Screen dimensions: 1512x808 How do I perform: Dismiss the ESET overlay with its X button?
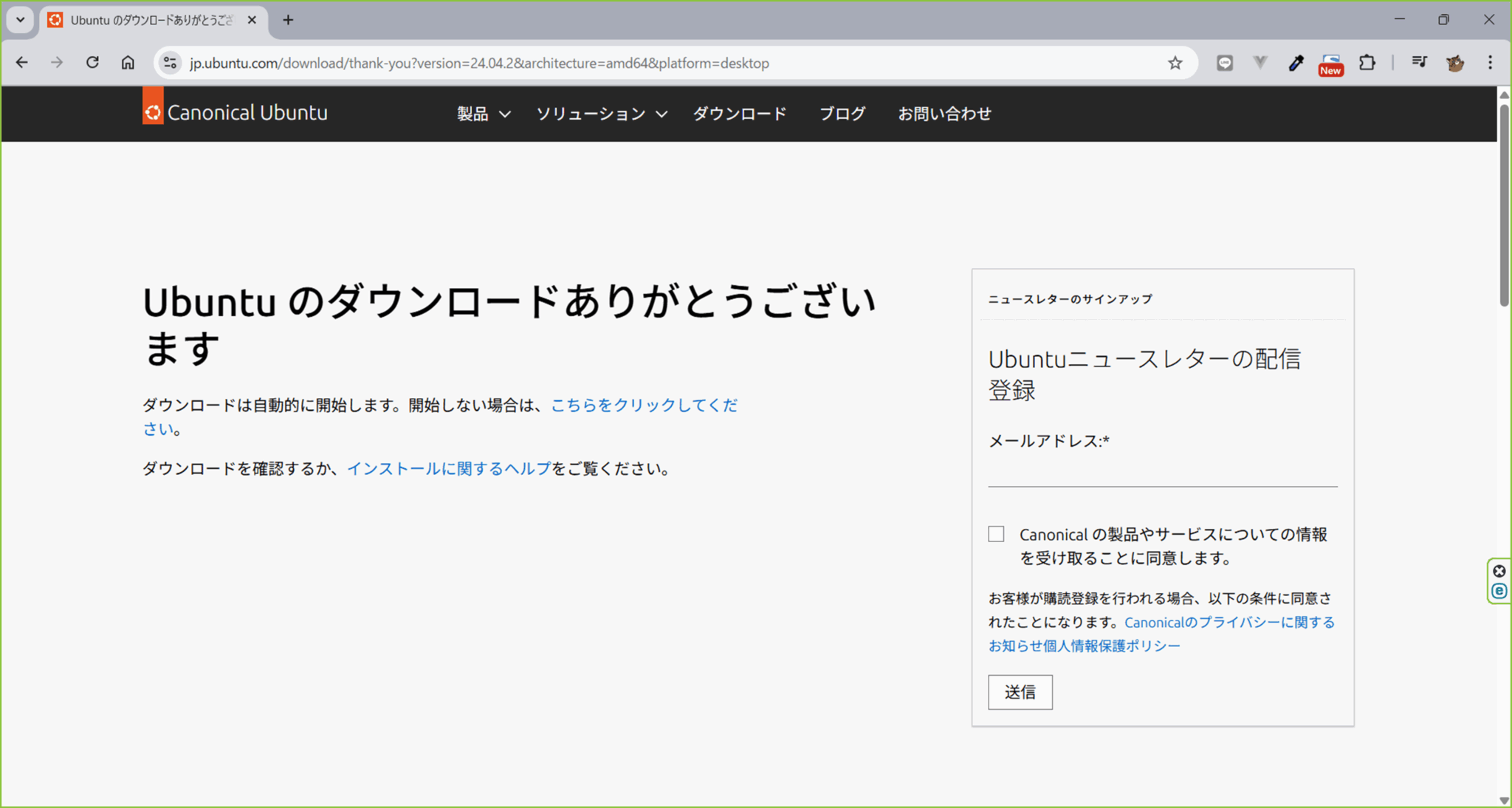point(1499,571)
